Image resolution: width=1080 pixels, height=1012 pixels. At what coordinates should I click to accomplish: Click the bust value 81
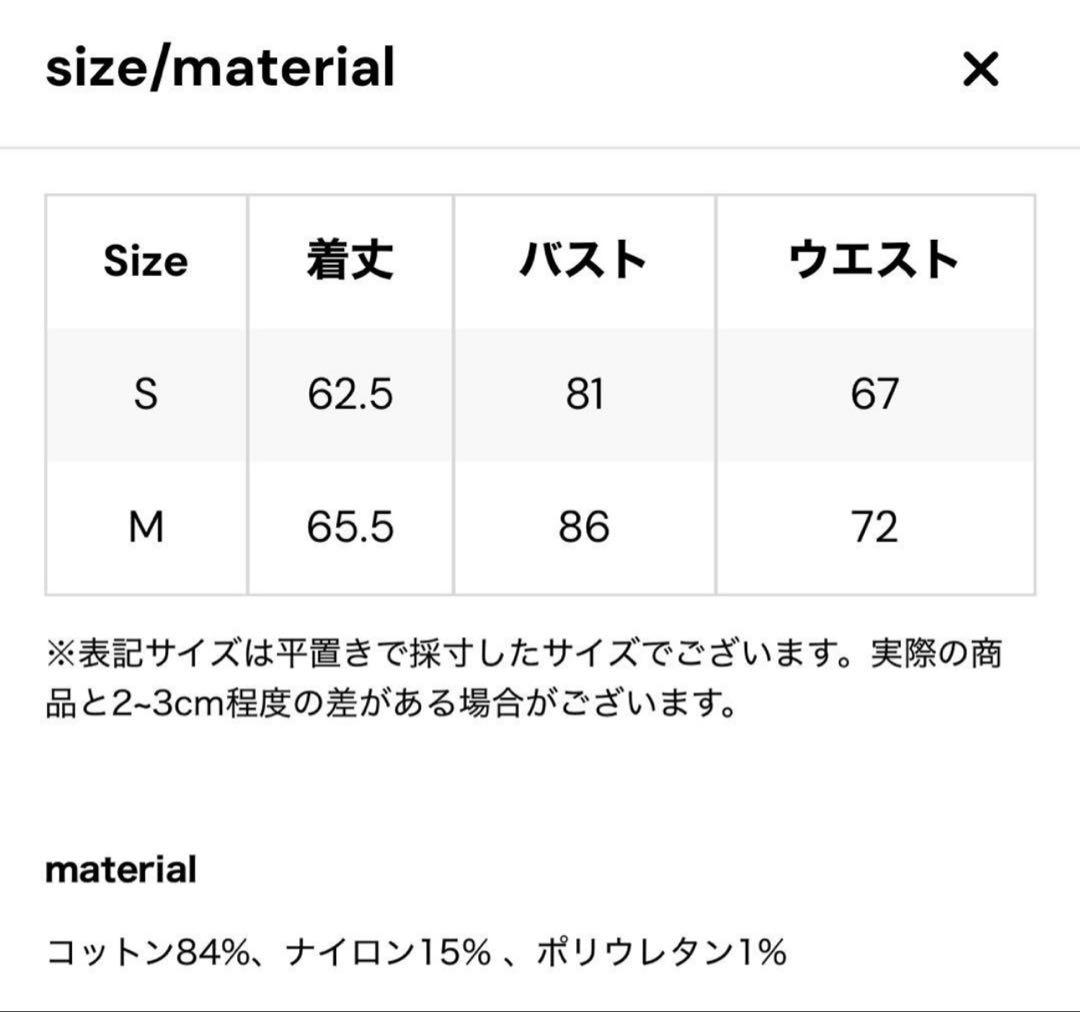[584, 394]
